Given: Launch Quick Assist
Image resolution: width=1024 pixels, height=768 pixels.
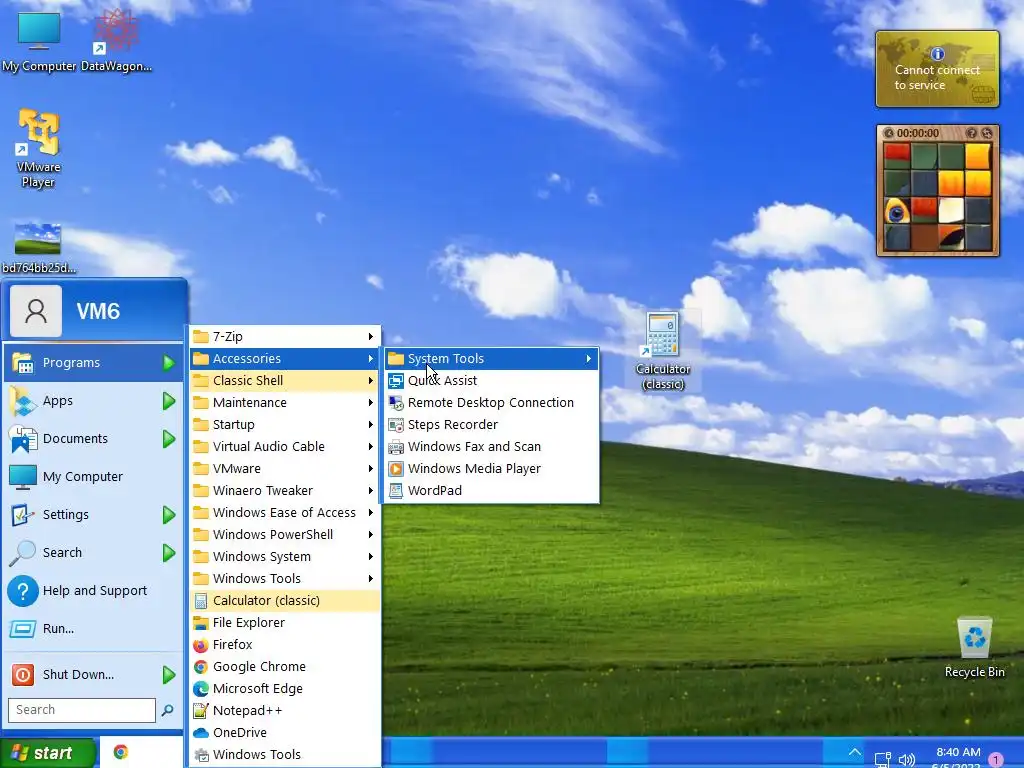Looking at the screenshot, I should [491, 380].
